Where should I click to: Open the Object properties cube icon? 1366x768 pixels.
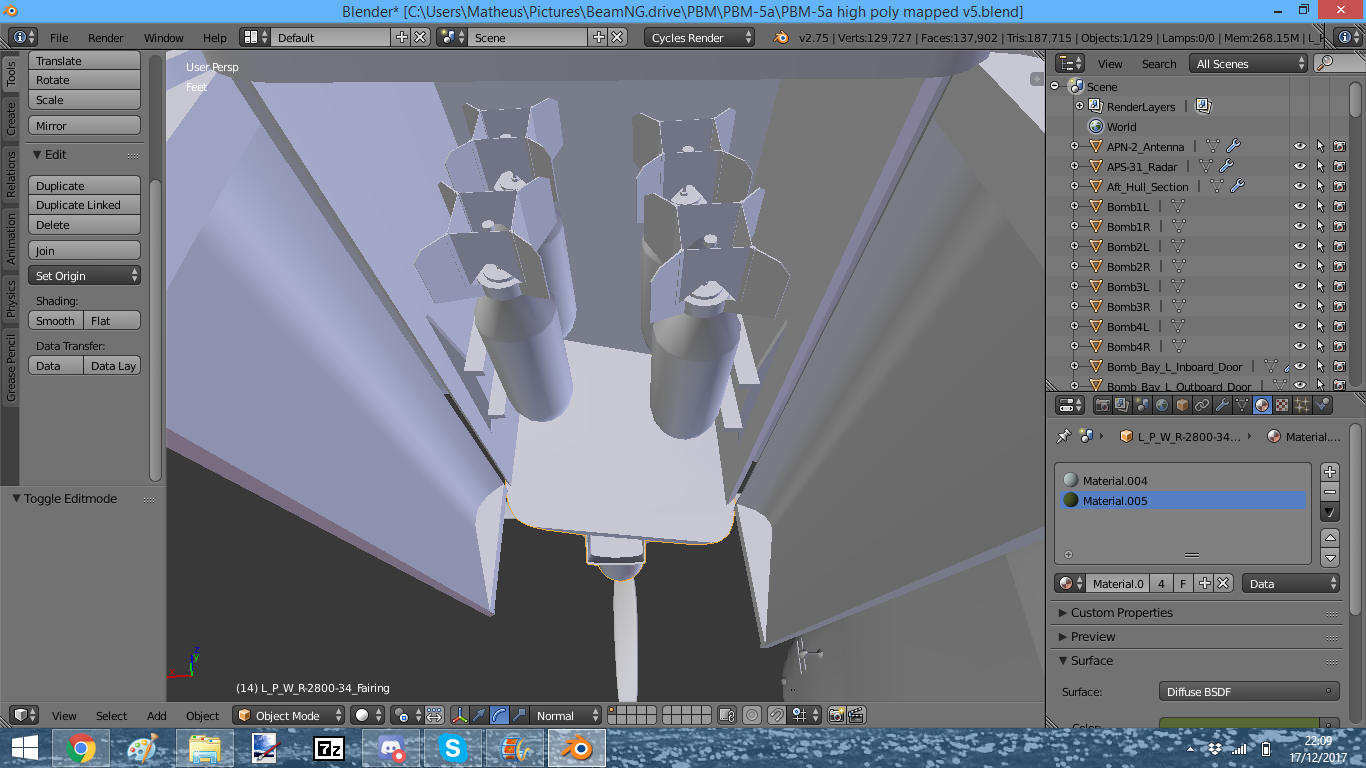tap(1182, 405)
